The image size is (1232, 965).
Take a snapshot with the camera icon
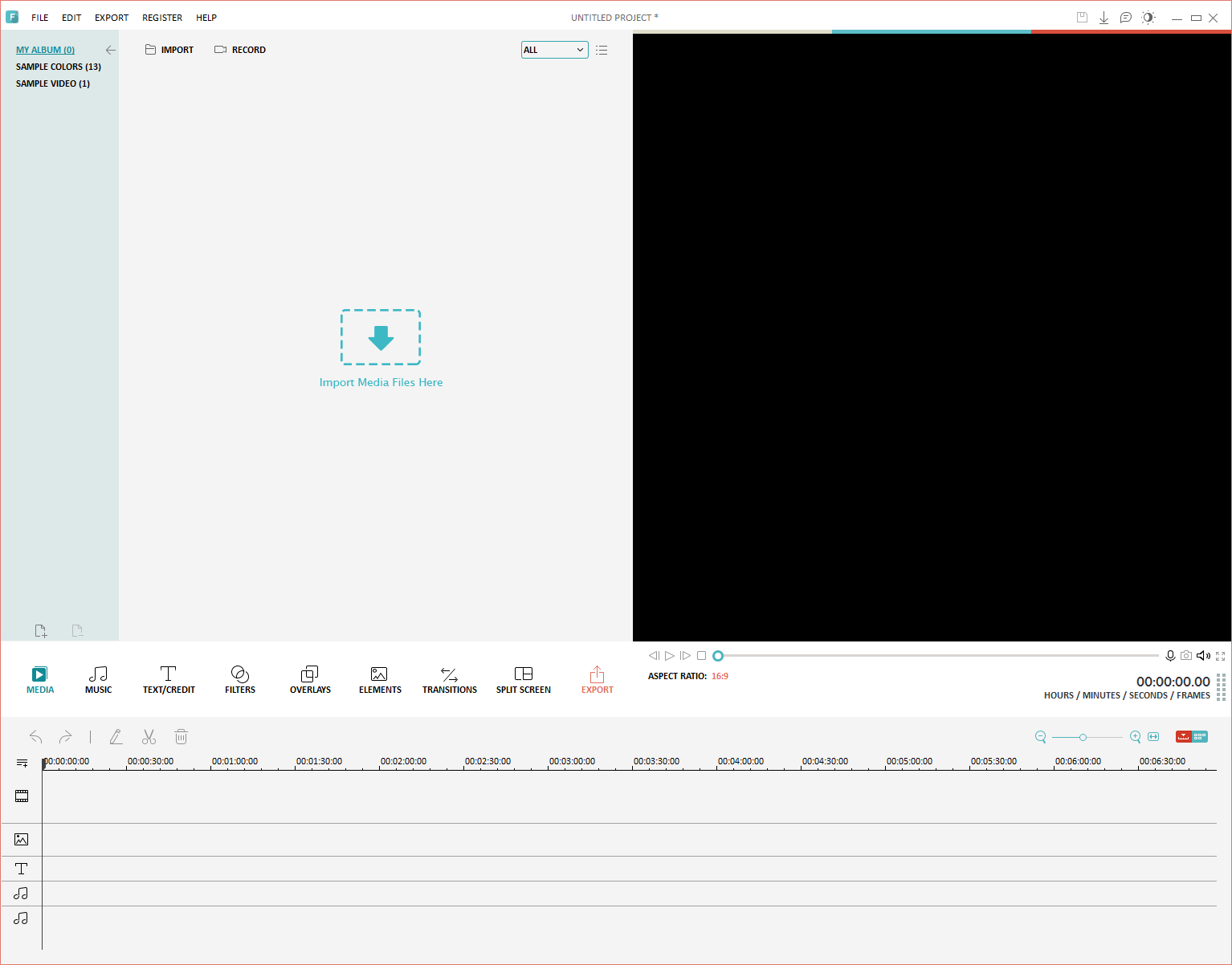[x=1186, y=656]
